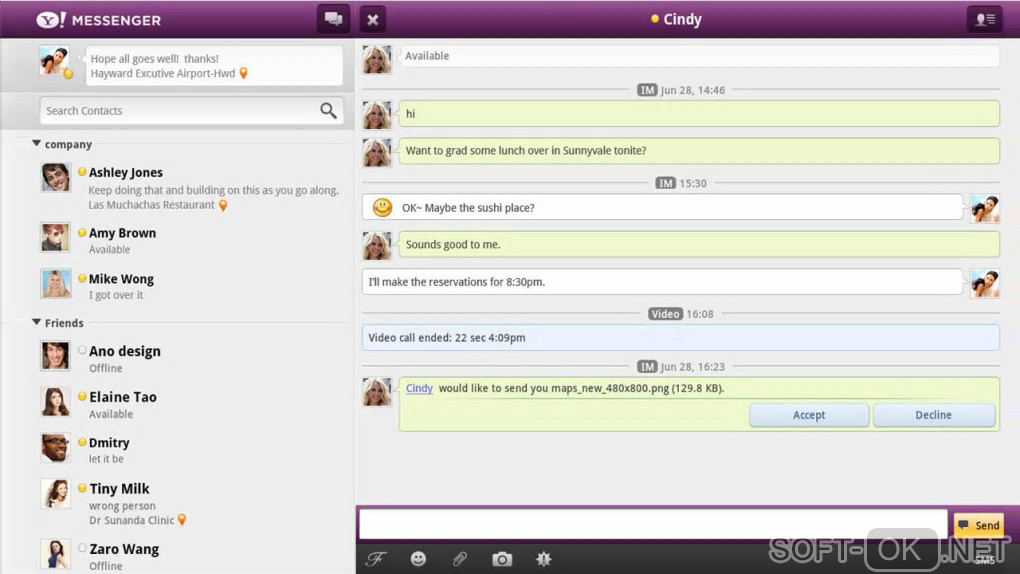The height and width of the screenshot is (574, 1020).
Task: Open Dmitry's avatar
Action: [x=55, y=448]
